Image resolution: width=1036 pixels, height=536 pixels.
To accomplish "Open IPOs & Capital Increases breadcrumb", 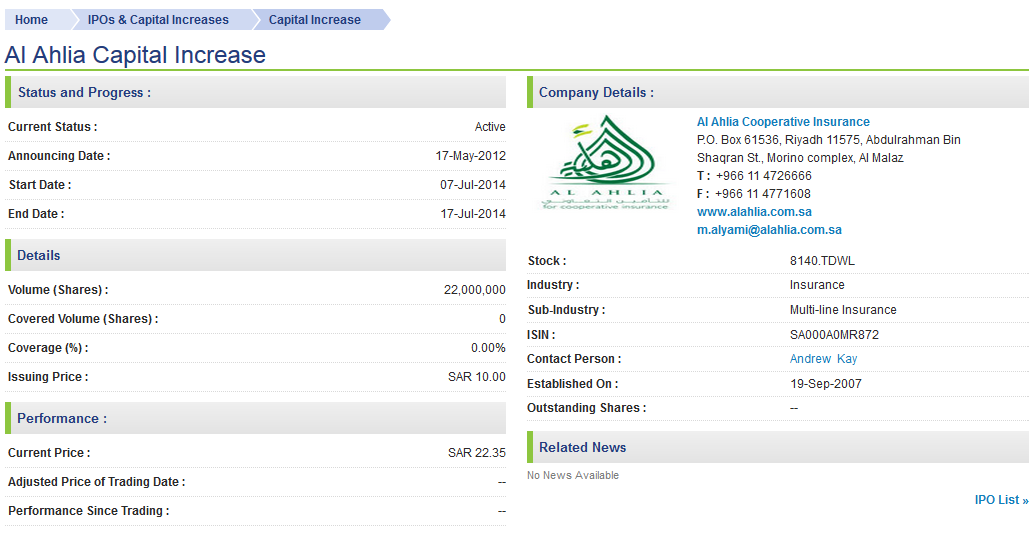I will (x=159, y=20).
